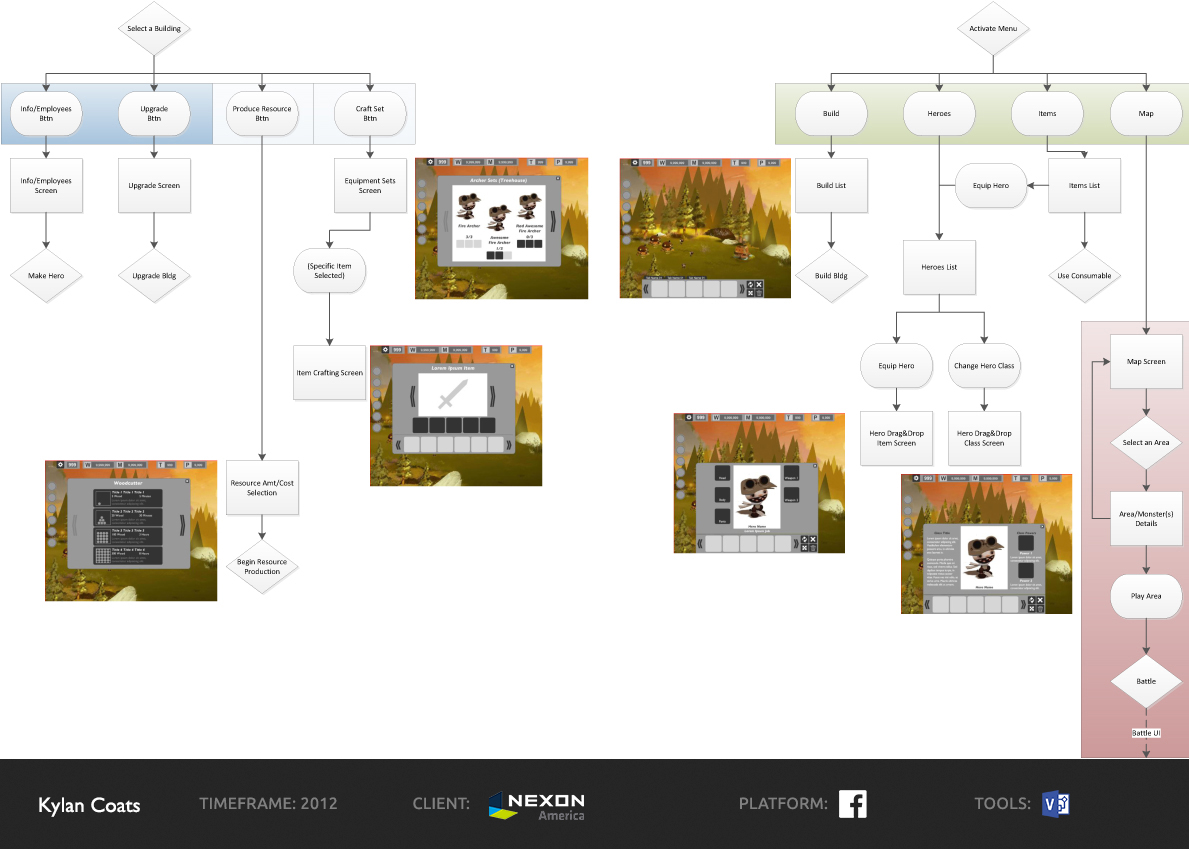Click the Upgrade Bttn node
The height and width of the screenshot is (849, 1189).
tap(154, 114)
